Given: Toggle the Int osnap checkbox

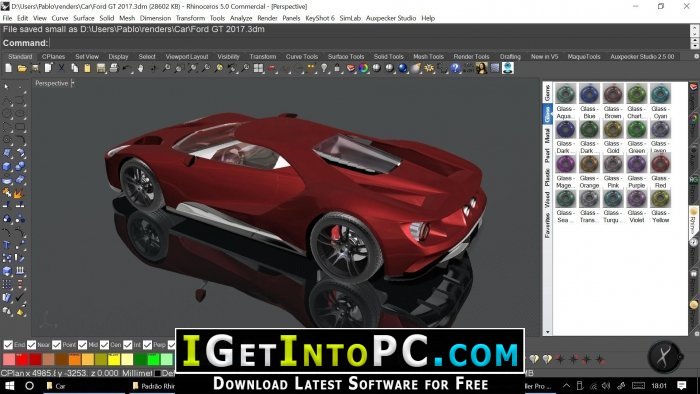Looking at the screenshot, I should pos(128,344).
